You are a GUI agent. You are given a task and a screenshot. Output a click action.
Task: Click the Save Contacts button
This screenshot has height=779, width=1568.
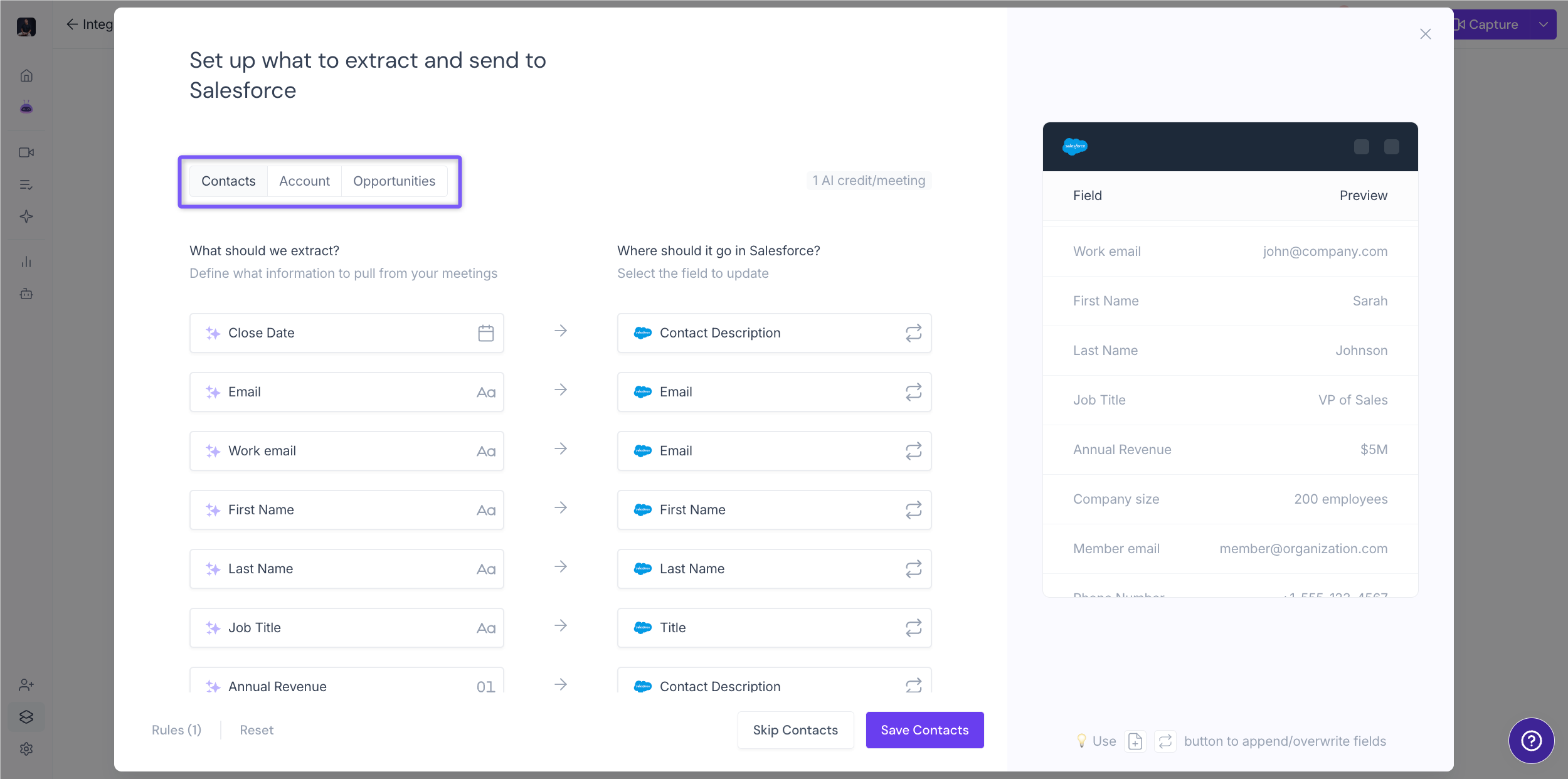coord(924,730)
